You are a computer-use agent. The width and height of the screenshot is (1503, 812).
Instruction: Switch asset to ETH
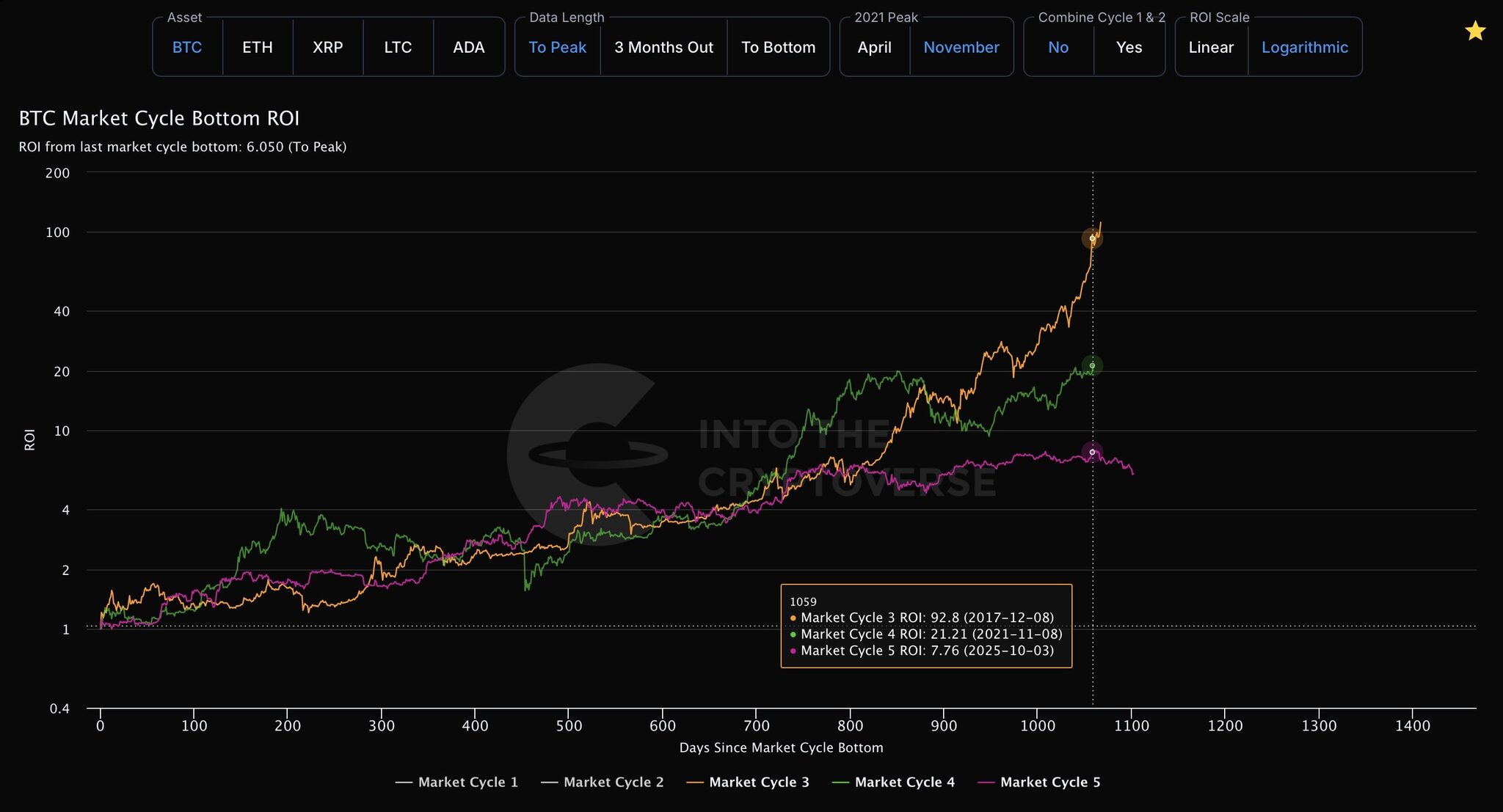(258, 48)
